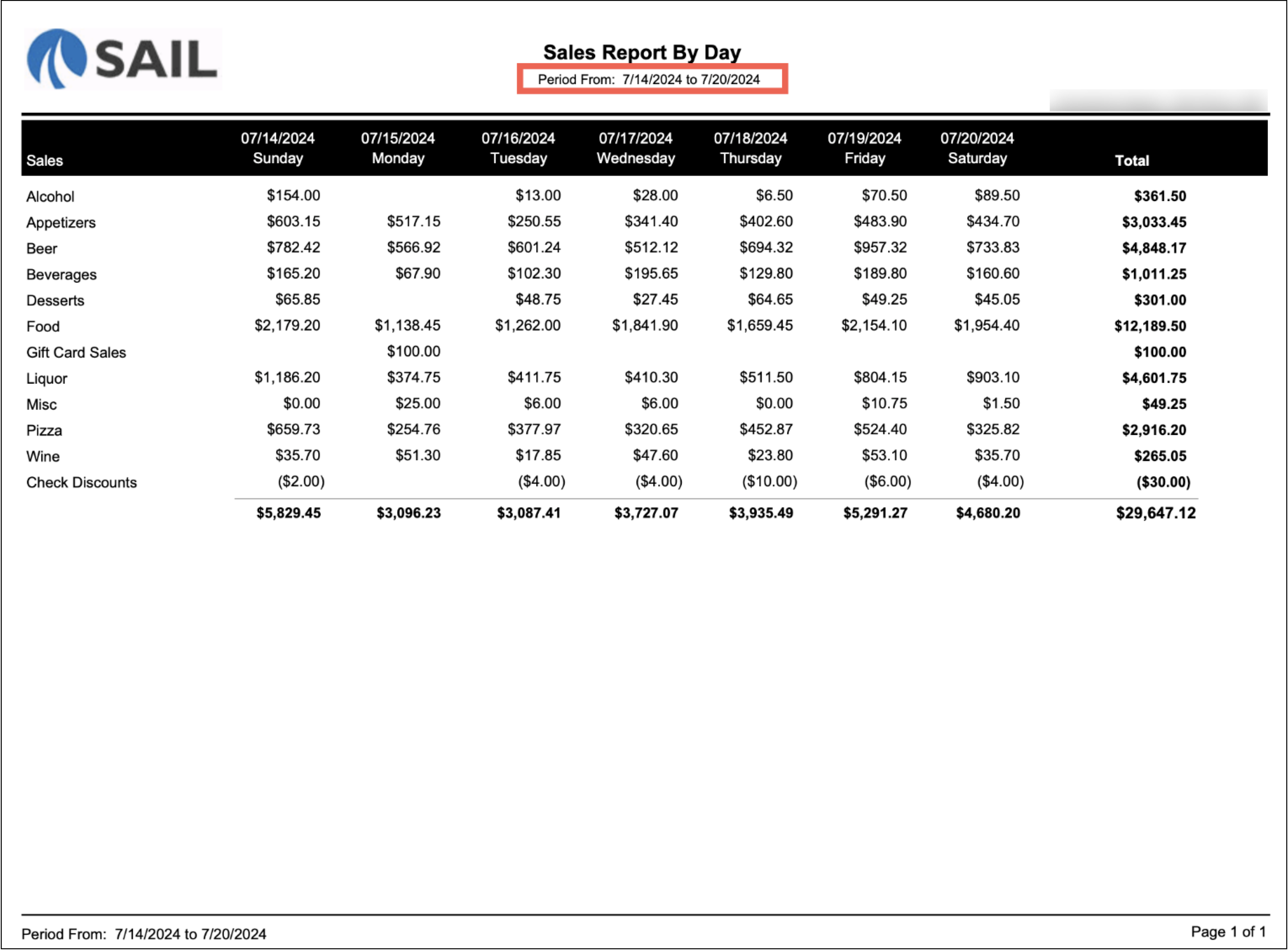This screenshot has width=1288, height=950.
Task: Click Wednesday daily total $3,727.07
Action: pyautogui.click(x=646, y=513)
